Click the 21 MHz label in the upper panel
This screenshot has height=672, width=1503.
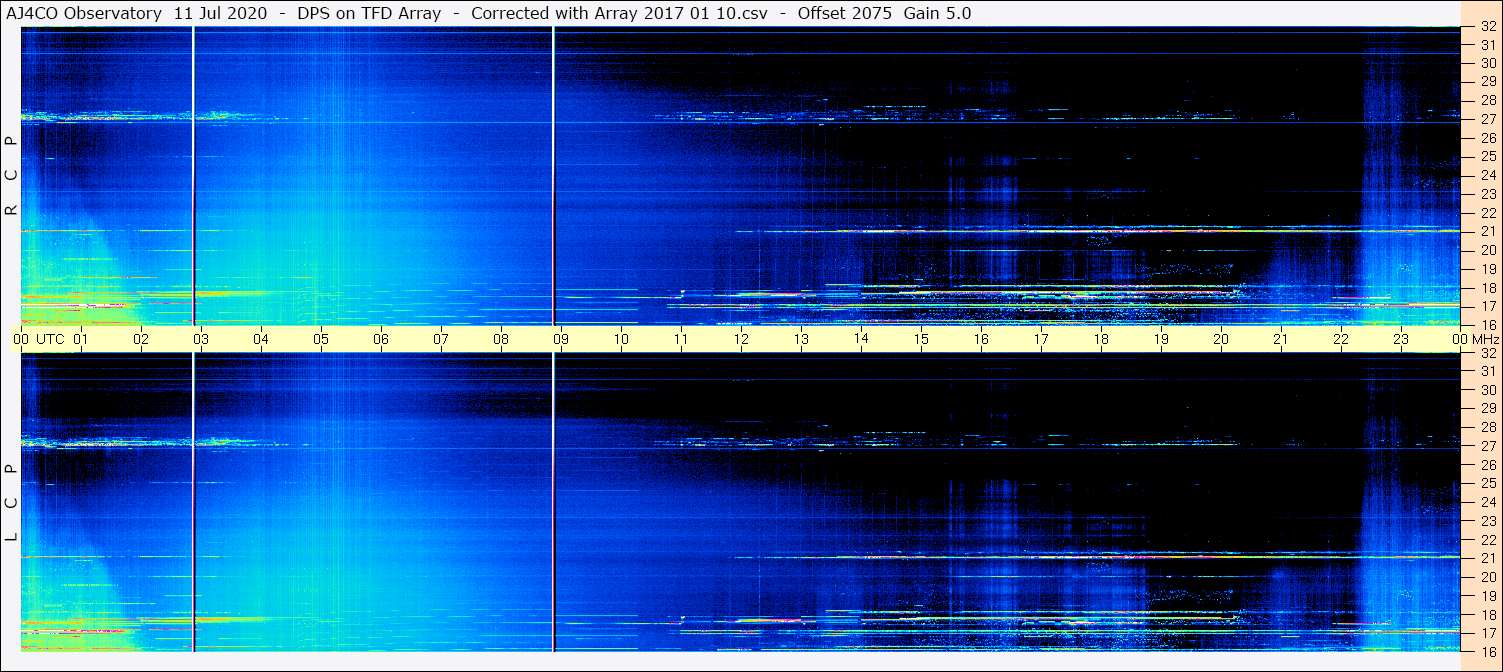point(1487,231)
